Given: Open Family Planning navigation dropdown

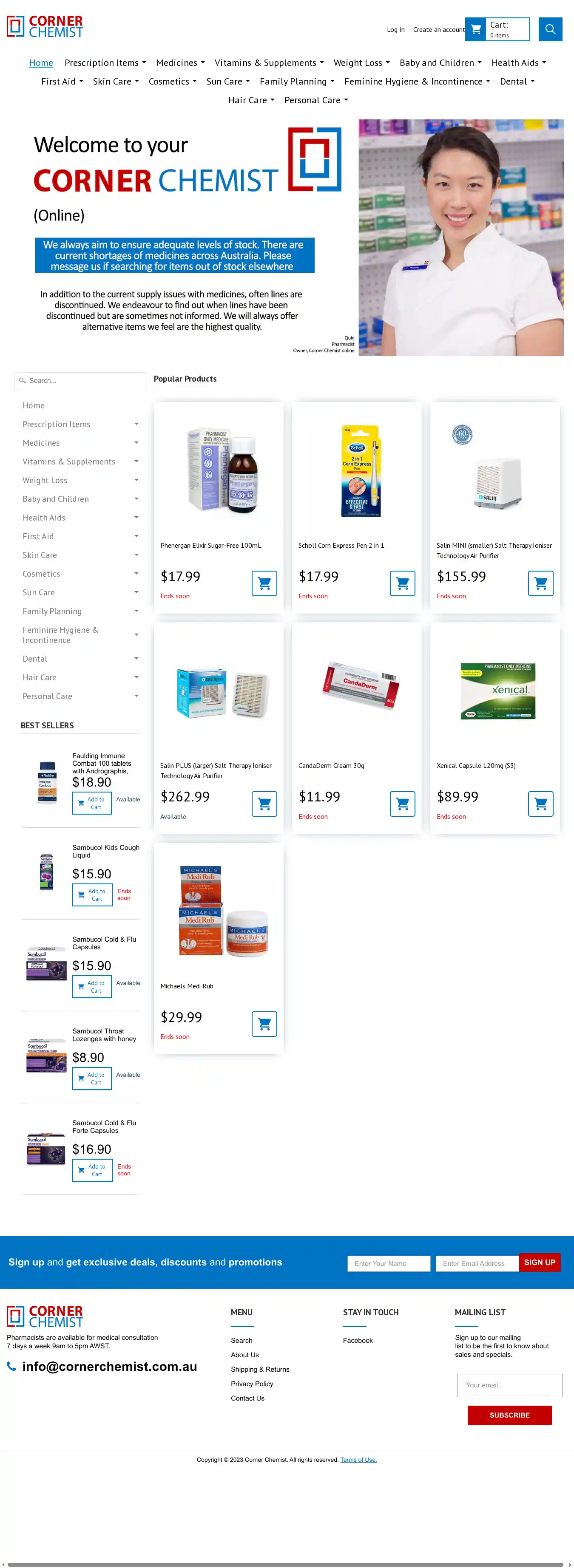Looking at the screenshot, I should point(297,82).
